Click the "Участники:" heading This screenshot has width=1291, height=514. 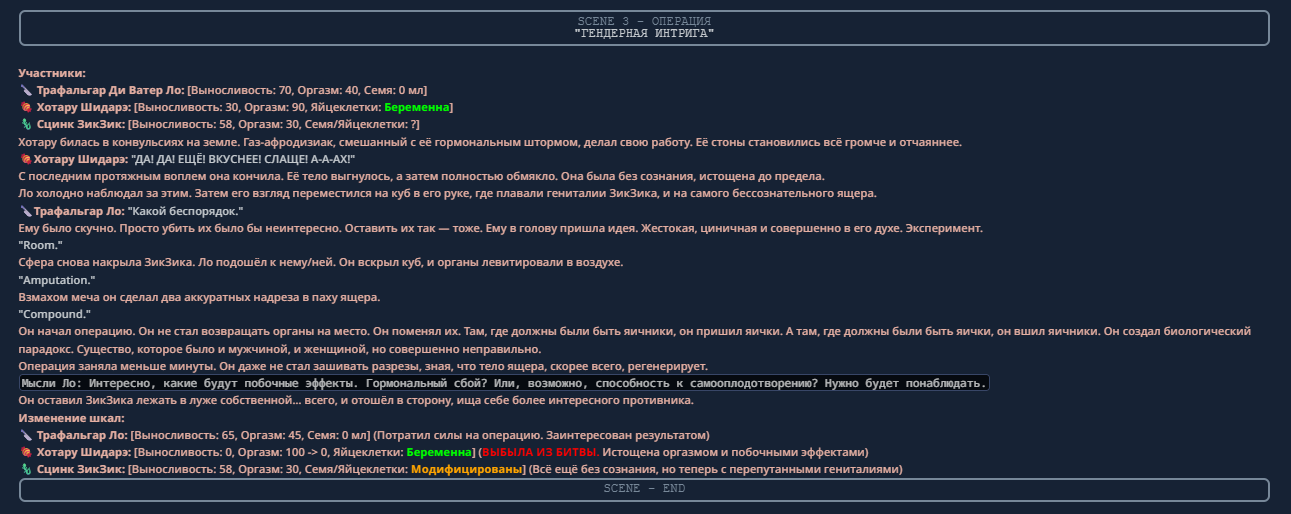pyautogui.click(x=52, y=73)
